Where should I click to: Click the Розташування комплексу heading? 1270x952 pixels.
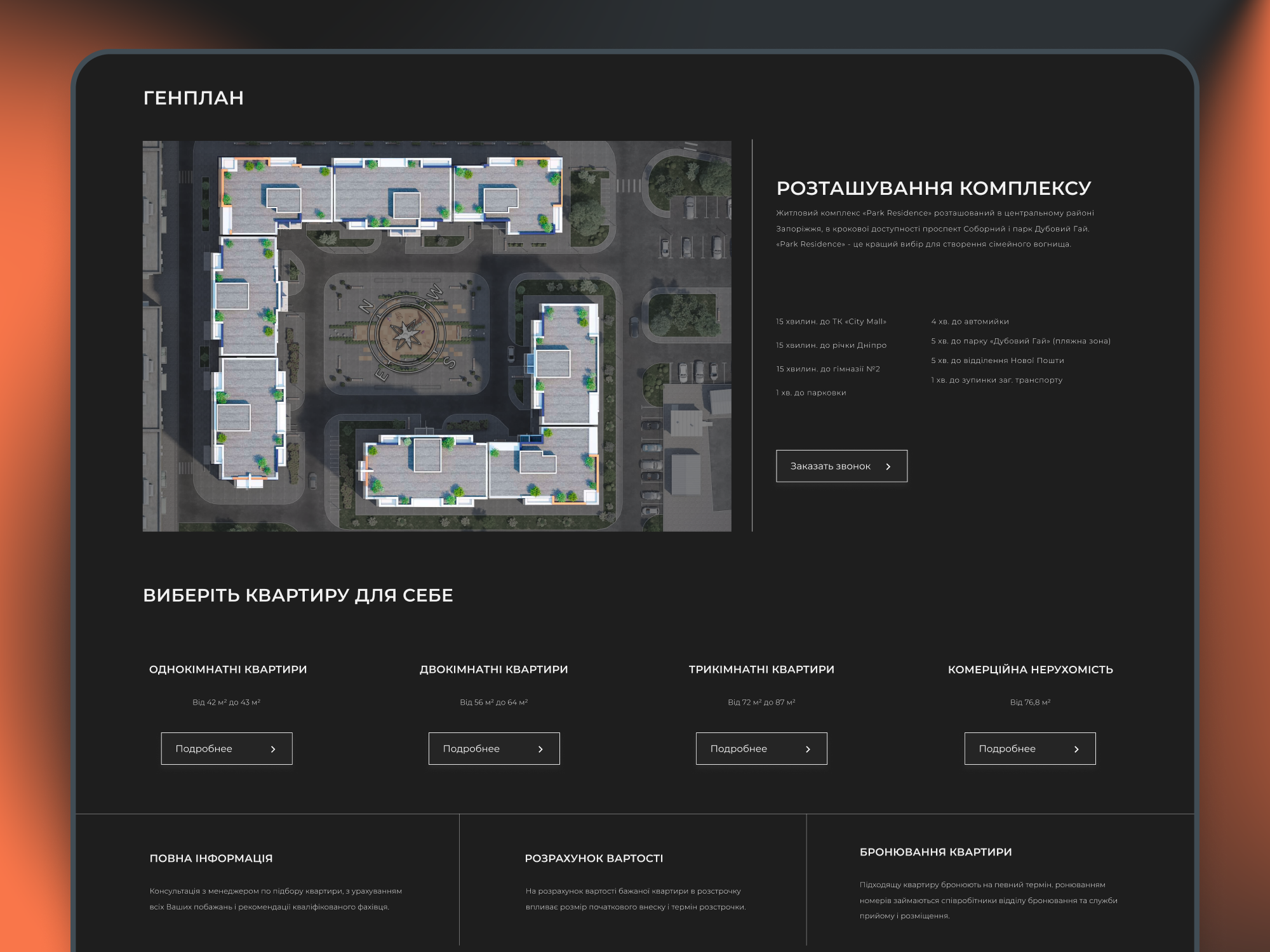pos(933,188)
